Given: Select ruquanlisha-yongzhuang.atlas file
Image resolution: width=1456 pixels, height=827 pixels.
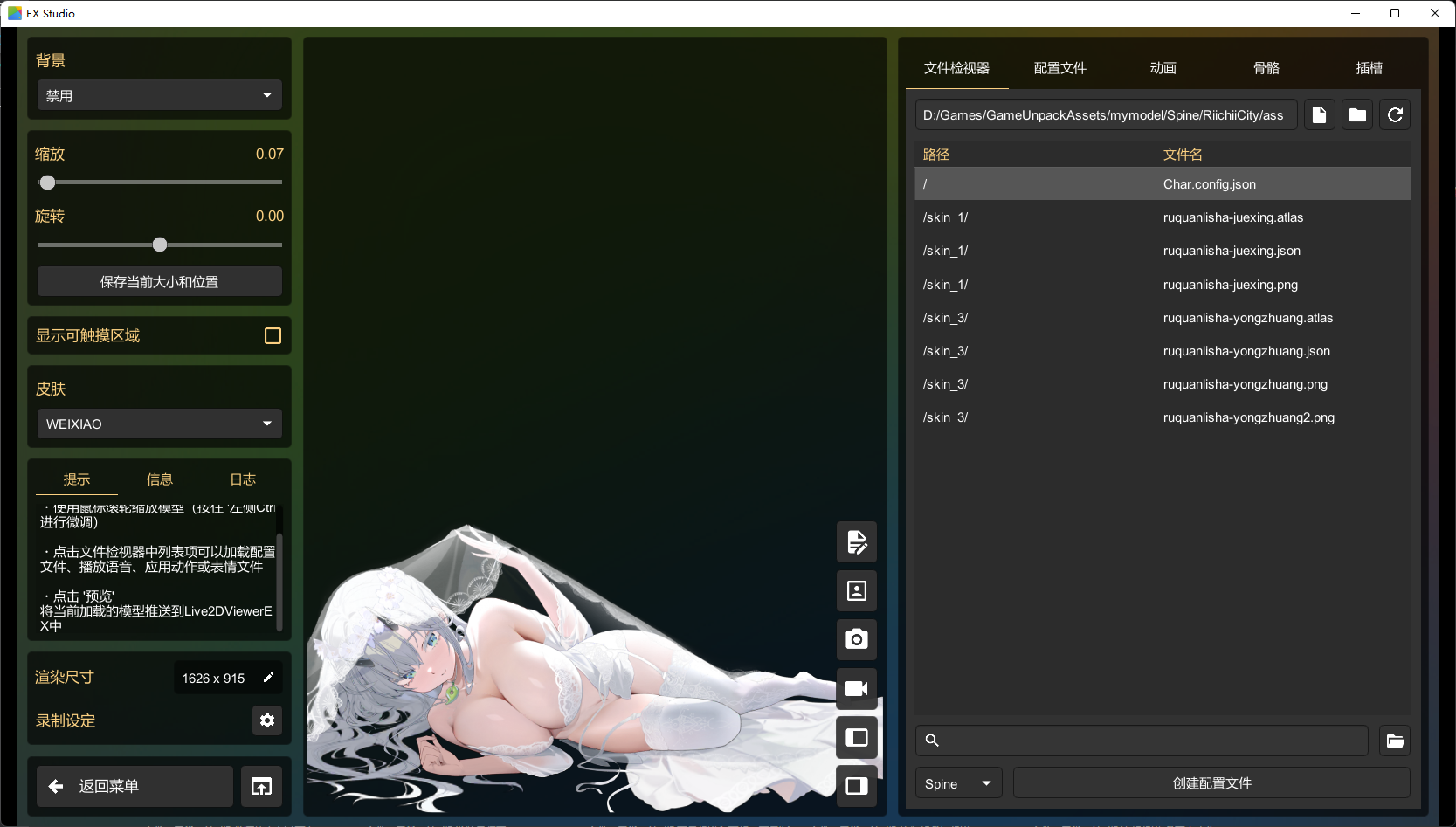Looking at the screenshot, I should pos(1163,318).
